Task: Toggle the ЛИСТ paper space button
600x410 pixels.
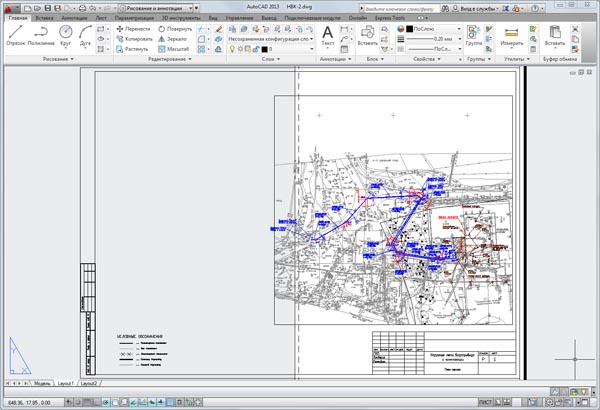Action: click(x=485, y=402)
